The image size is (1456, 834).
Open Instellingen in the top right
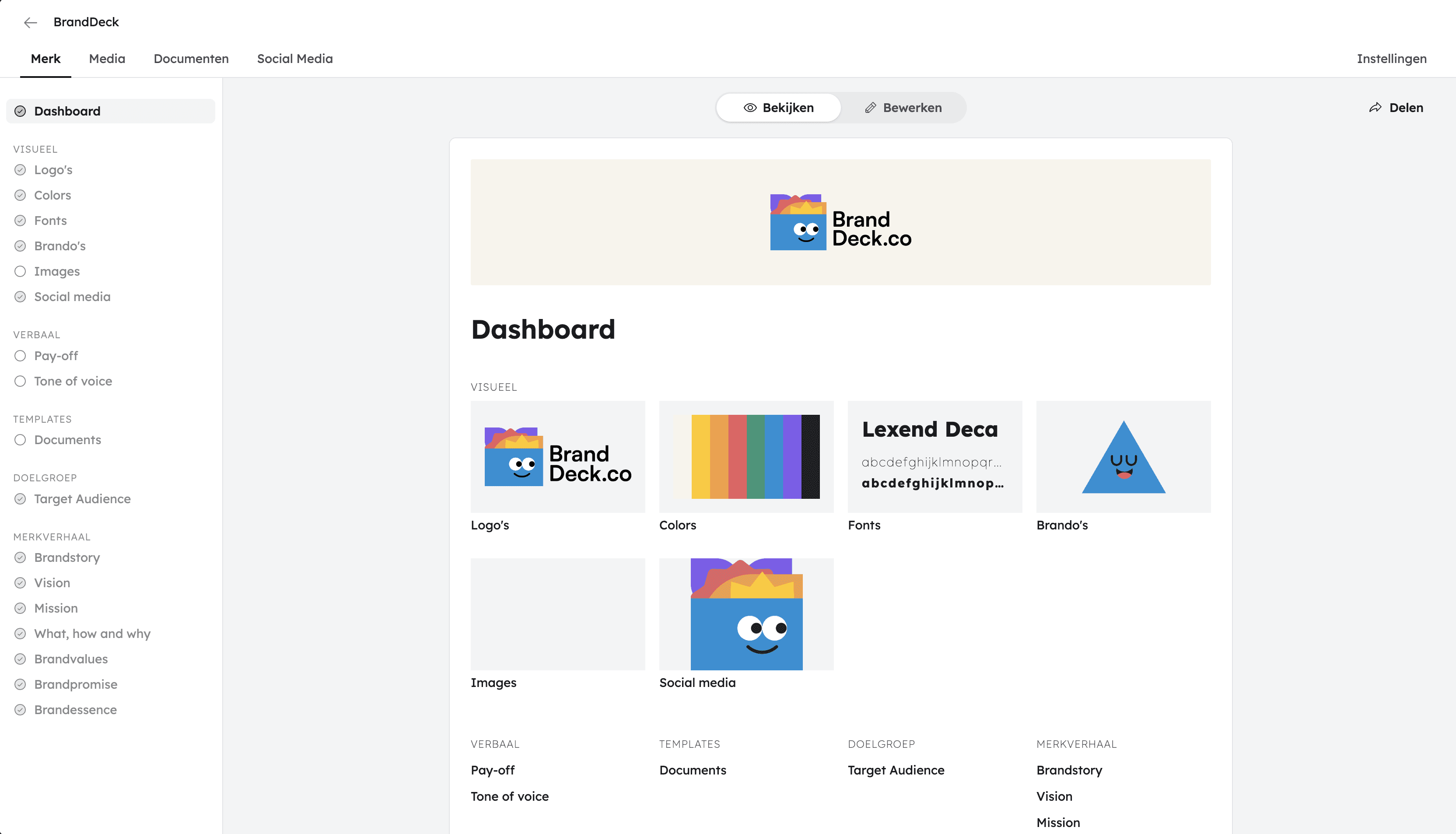(1391, 59)
